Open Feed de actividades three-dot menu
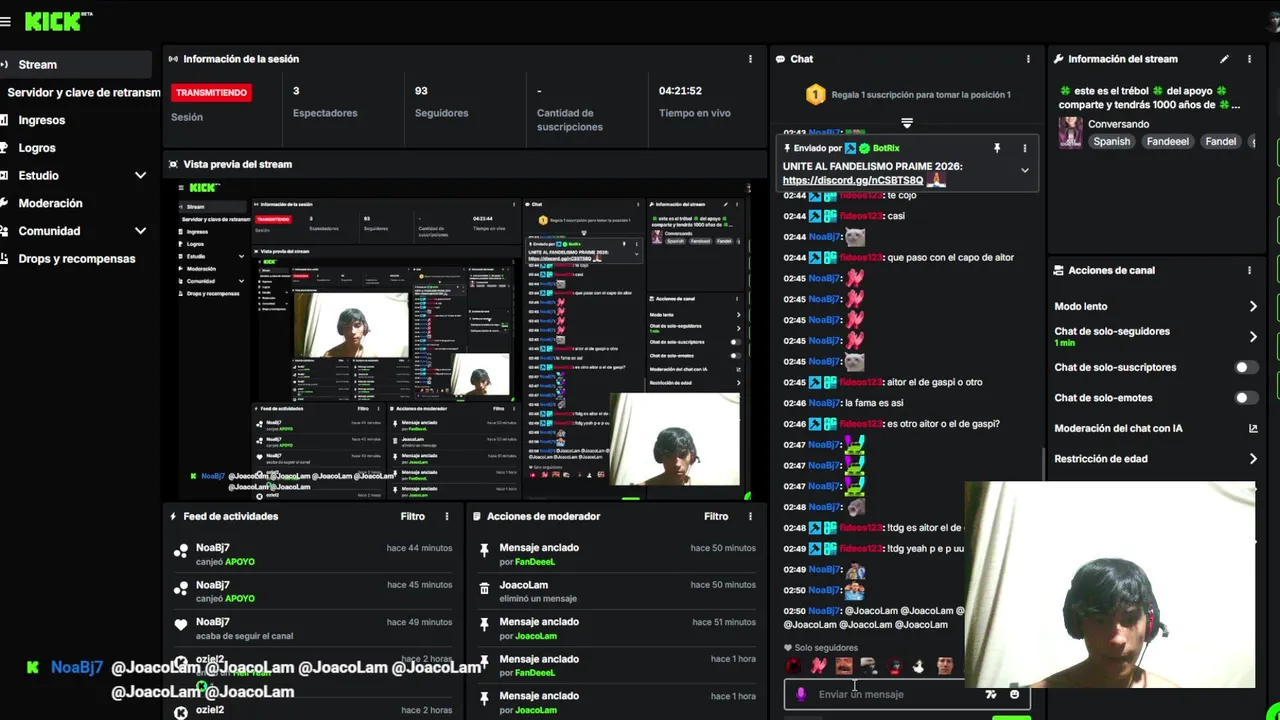Screen dimensions: 1280x720 click(447, 517)
